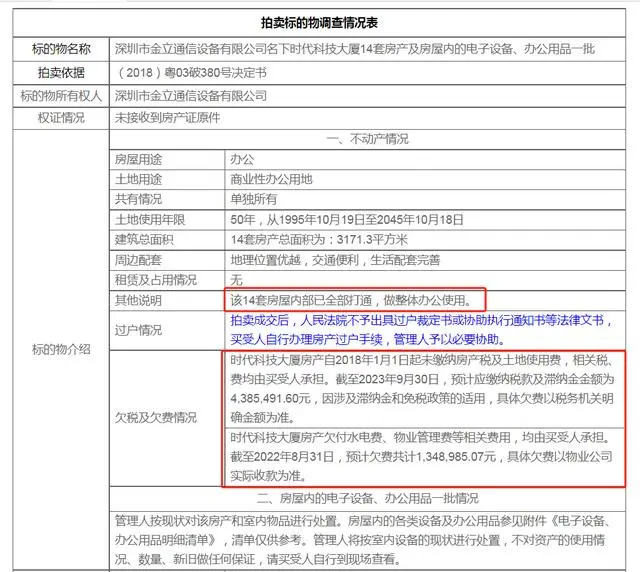The image size is (640, 572).
Task: Click the 其他说明 row label
Action: [138, 300]
